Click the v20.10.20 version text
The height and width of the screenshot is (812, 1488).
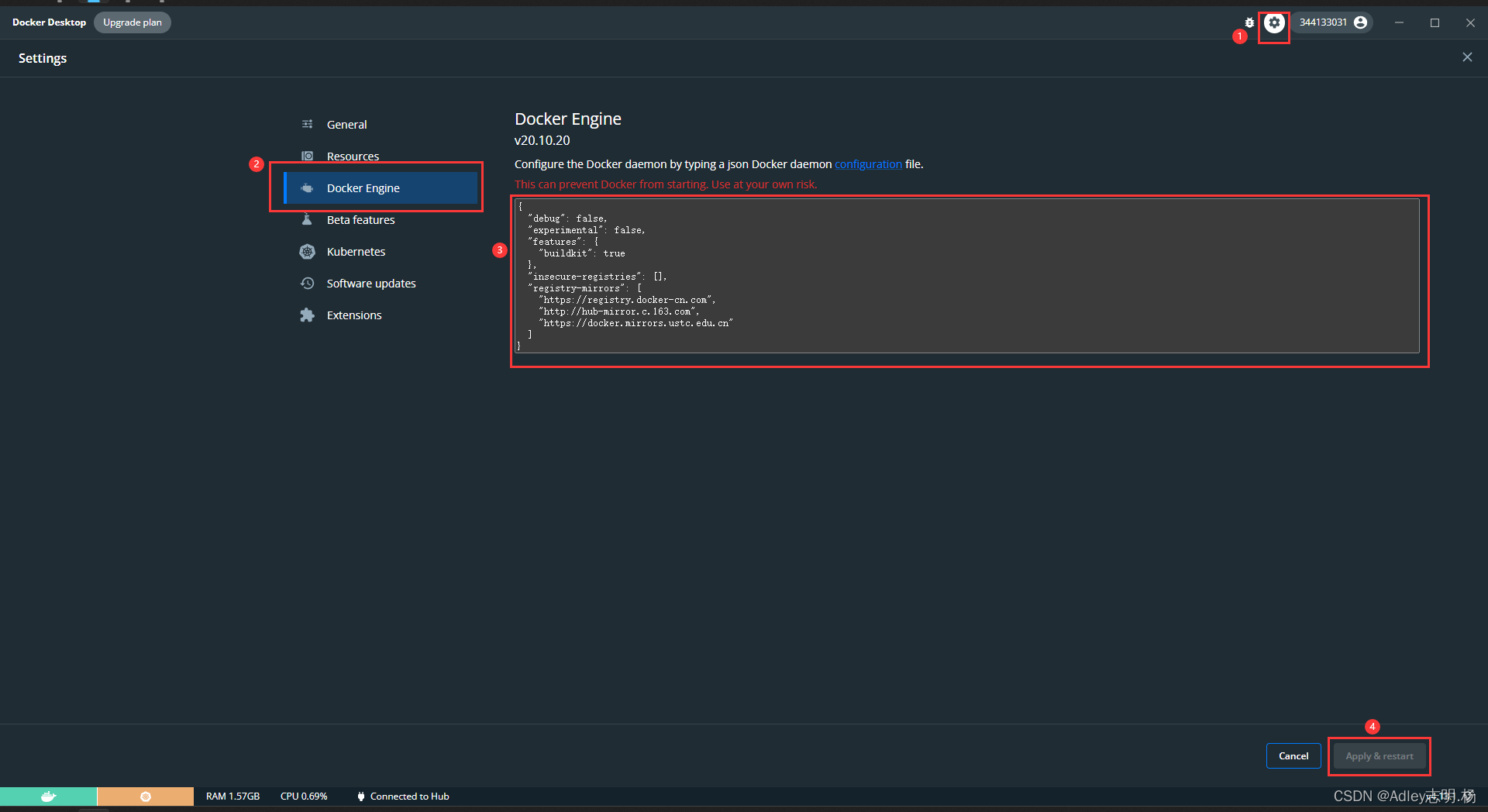click(542, 140)
